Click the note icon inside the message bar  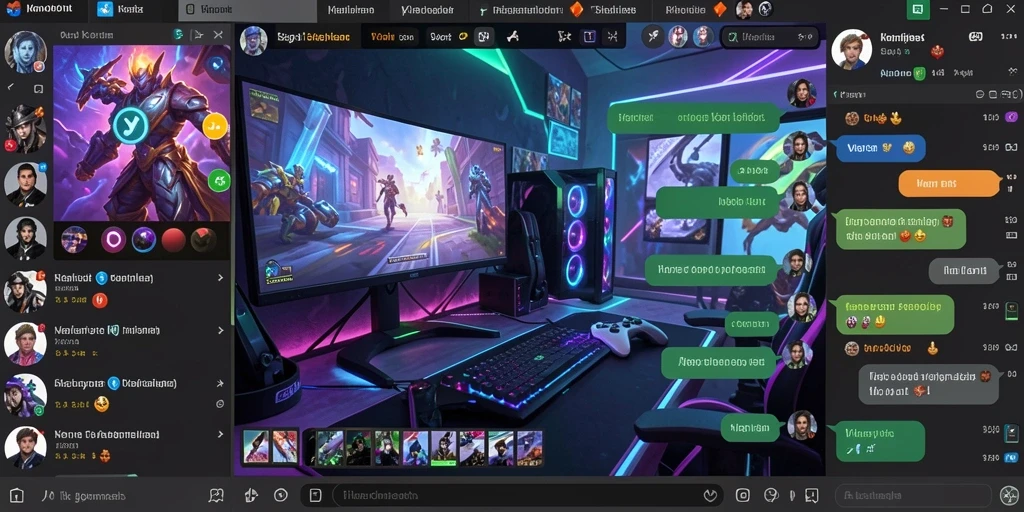(315, 495)
